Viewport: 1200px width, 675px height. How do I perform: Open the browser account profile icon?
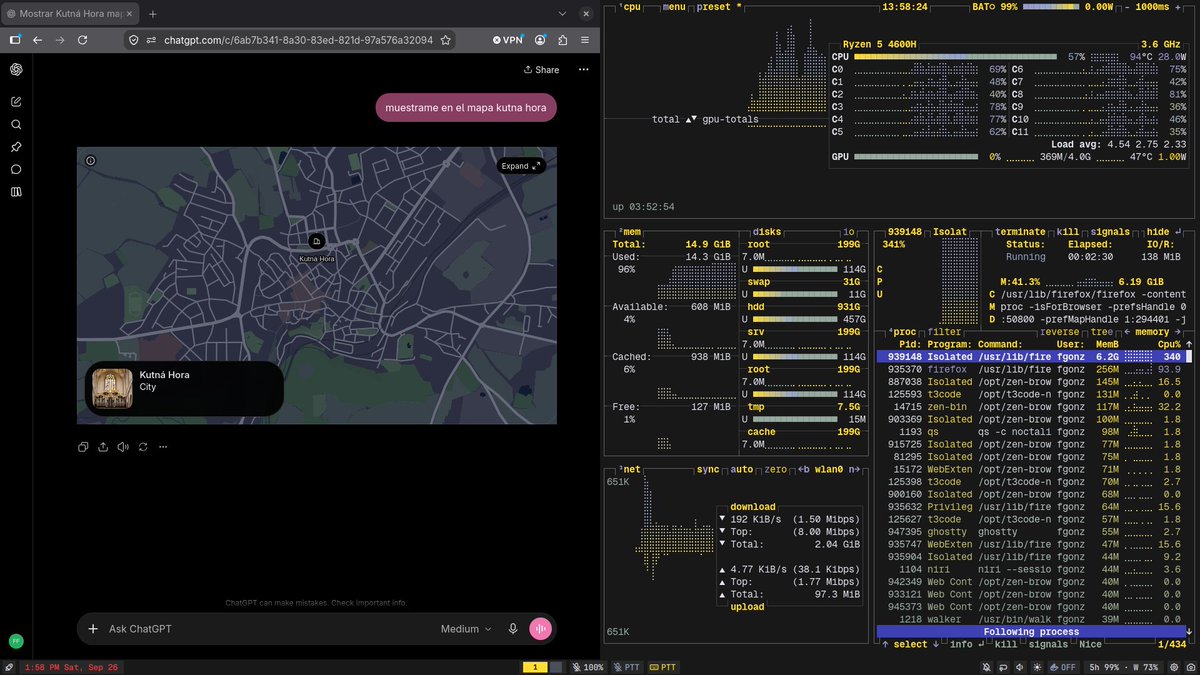[x=541, y=40]
